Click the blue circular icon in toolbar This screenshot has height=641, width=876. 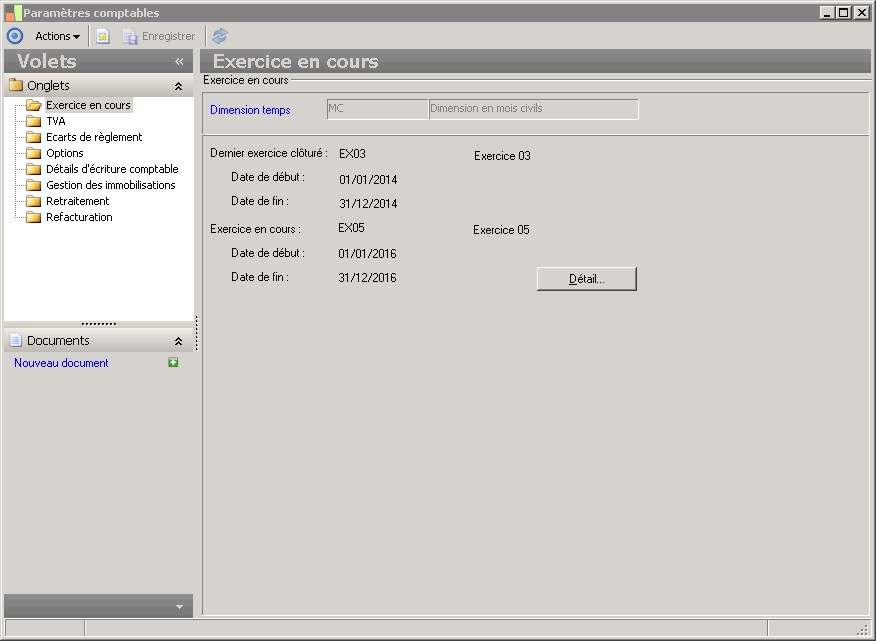pyautogui.click(x=14, y=36)
